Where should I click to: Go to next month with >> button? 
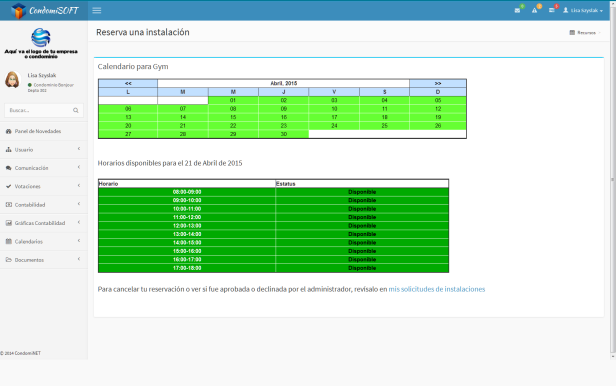click(438, 83)
